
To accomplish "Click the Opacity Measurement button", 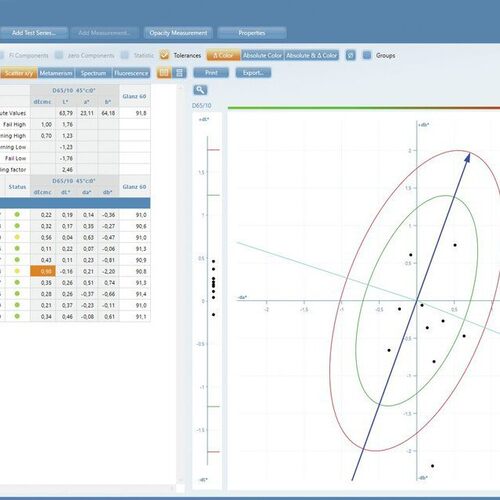I will pos(178,33).
